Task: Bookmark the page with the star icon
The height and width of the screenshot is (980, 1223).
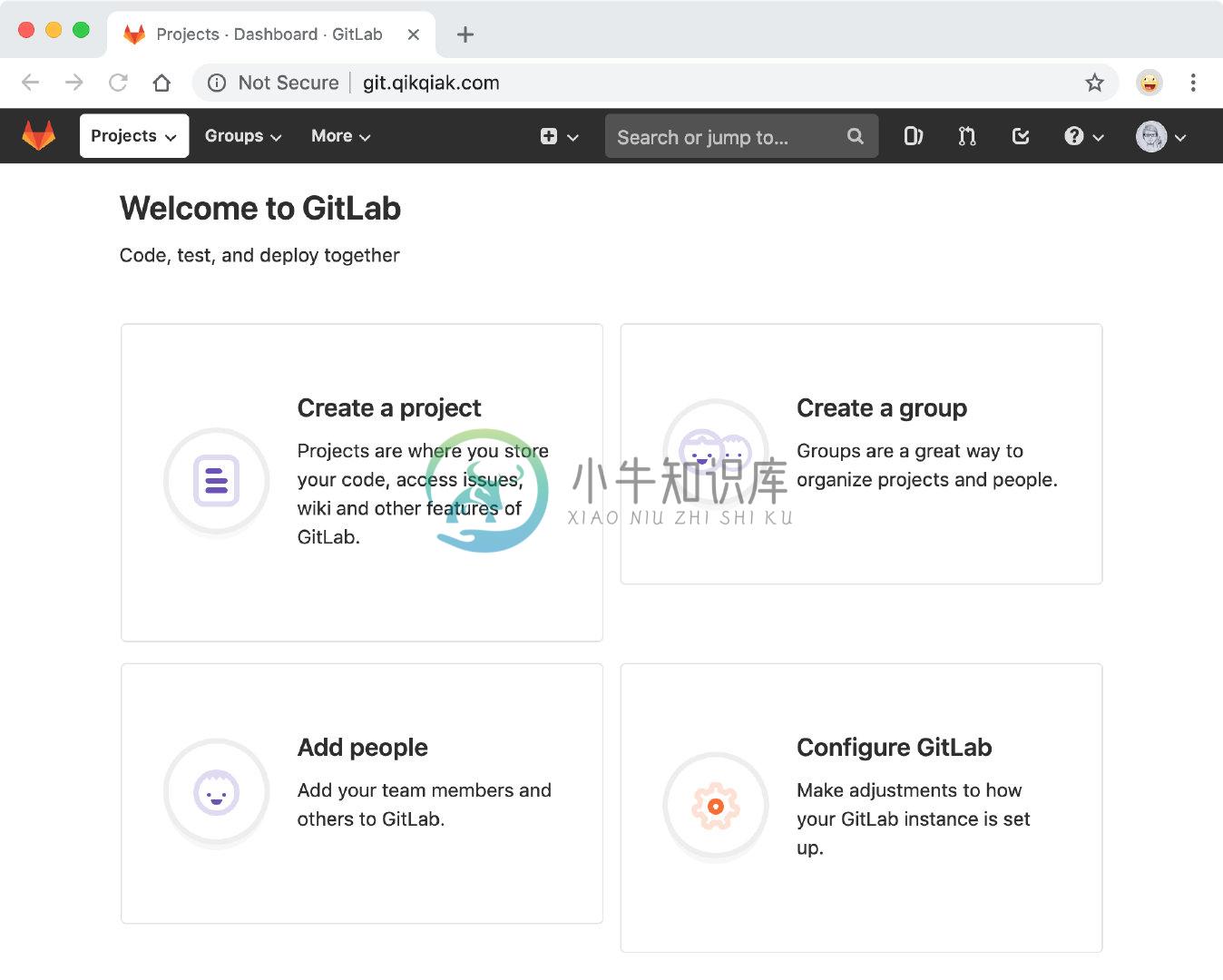Action: (1095, 83)
